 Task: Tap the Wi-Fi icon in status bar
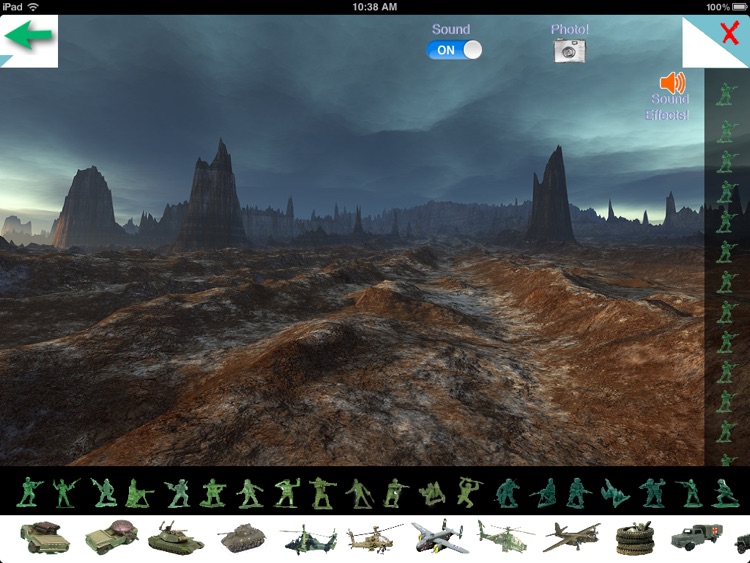[33, 7]
